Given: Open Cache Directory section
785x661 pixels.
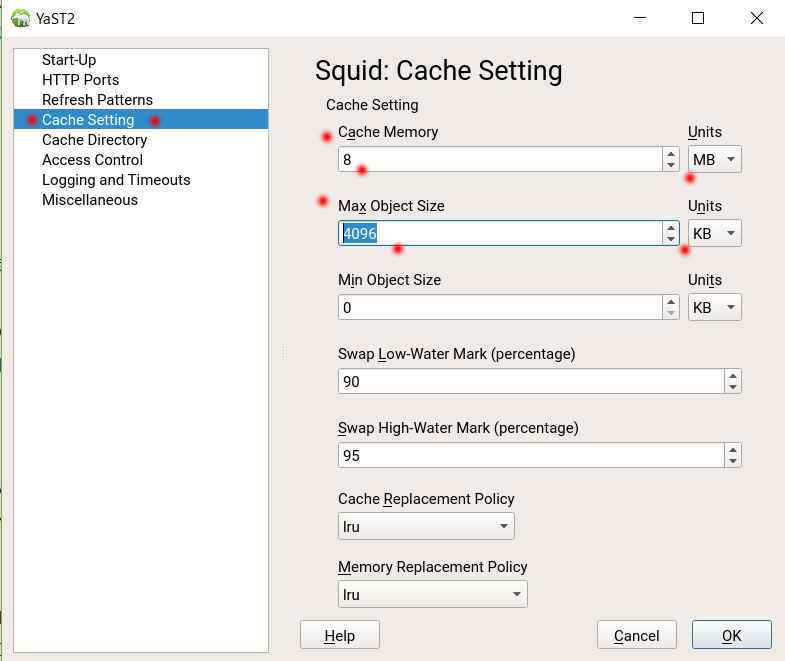Looking at the screenshot, I should click(x=94, y=140).
